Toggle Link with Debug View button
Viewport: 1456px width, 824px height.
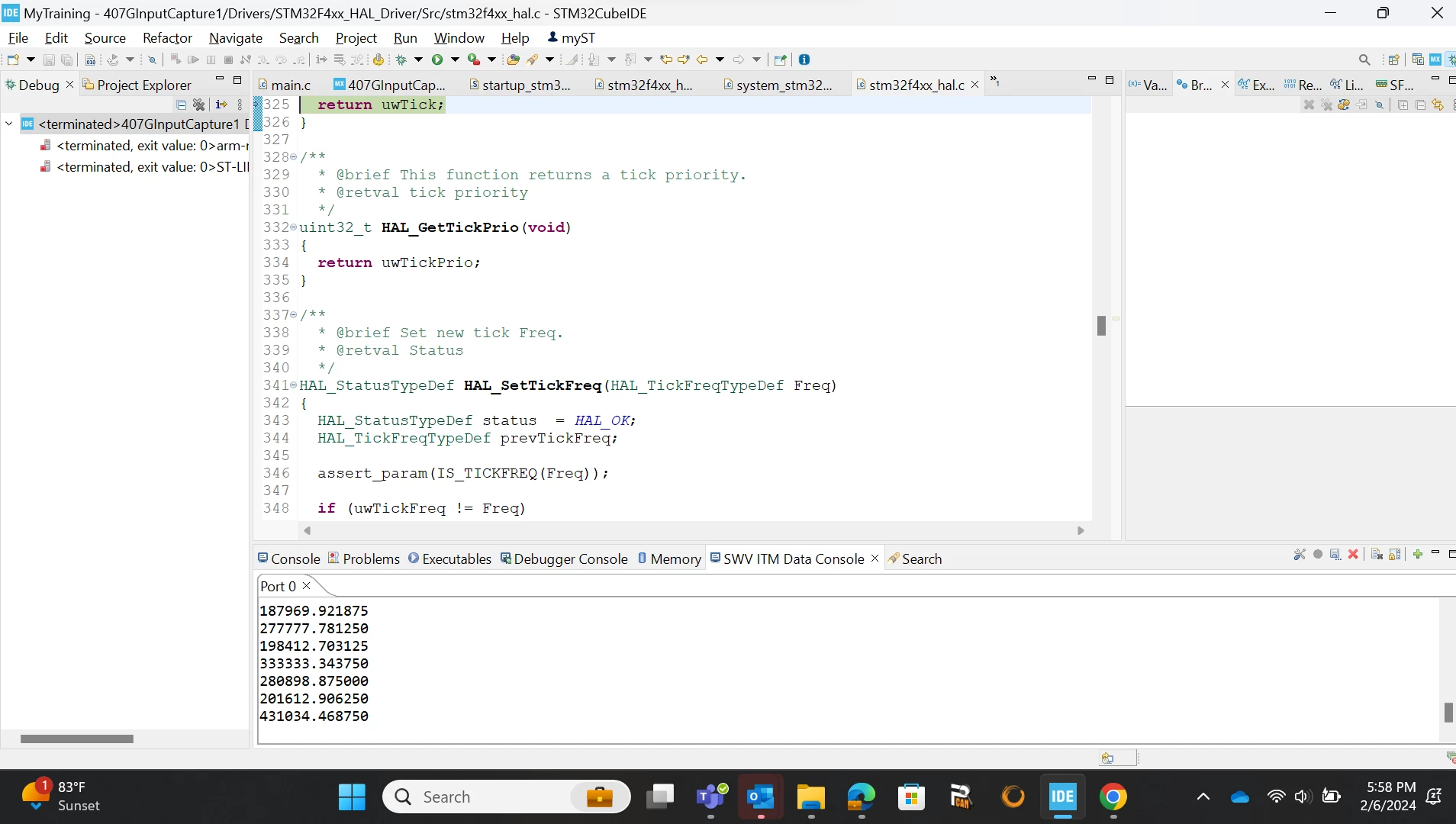coord(1438,105)
